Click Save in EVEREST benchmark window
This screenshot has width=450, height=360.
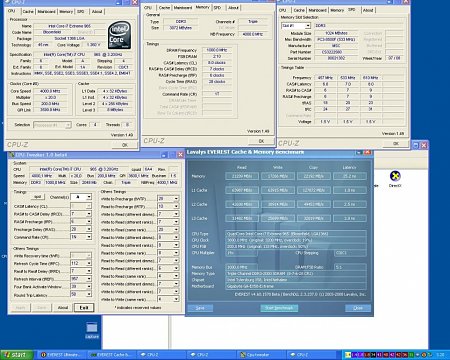point(200,308)
